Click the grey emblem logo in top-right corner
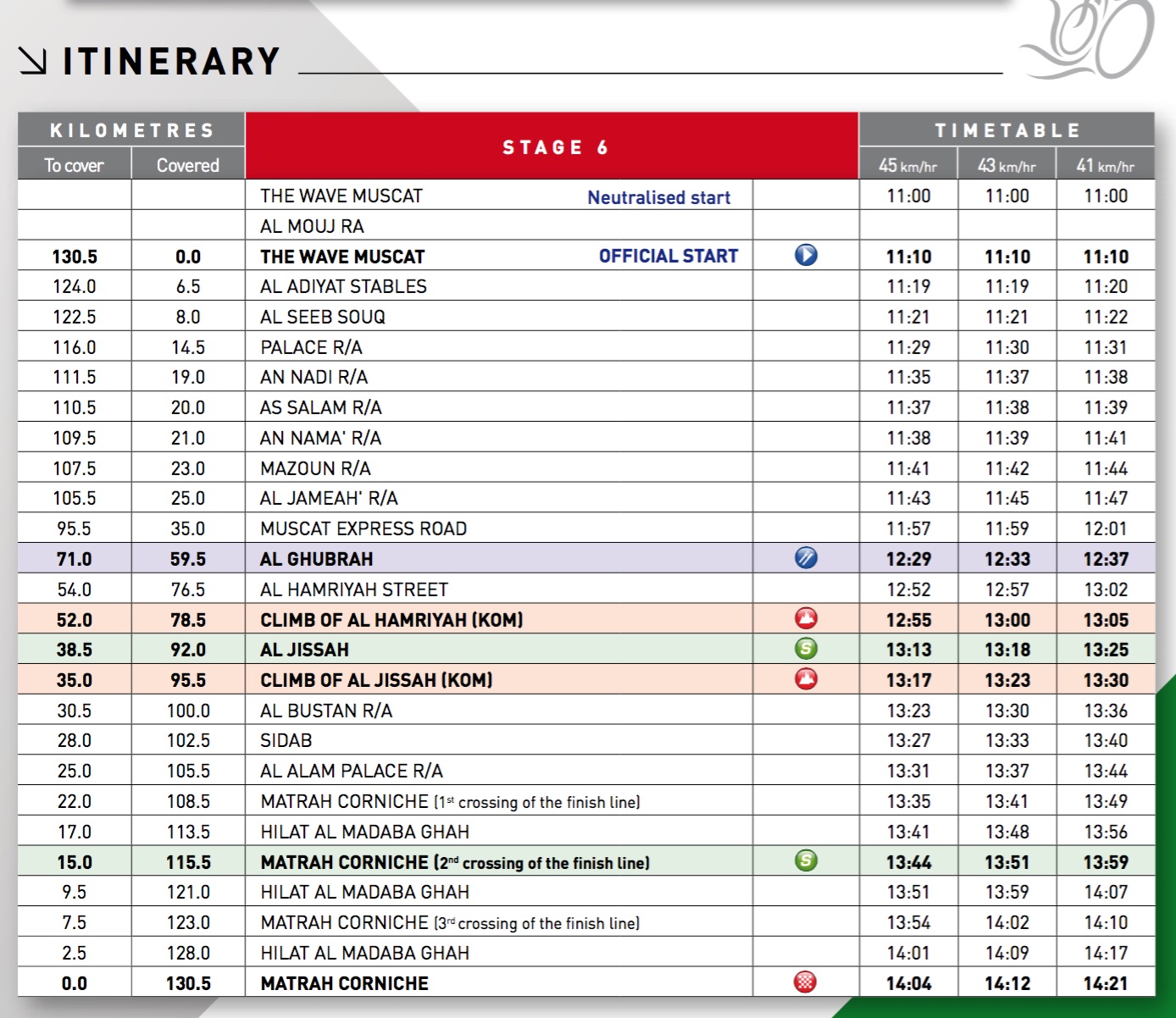Screen dimensions: 1176x1018 click(1090, 41)
